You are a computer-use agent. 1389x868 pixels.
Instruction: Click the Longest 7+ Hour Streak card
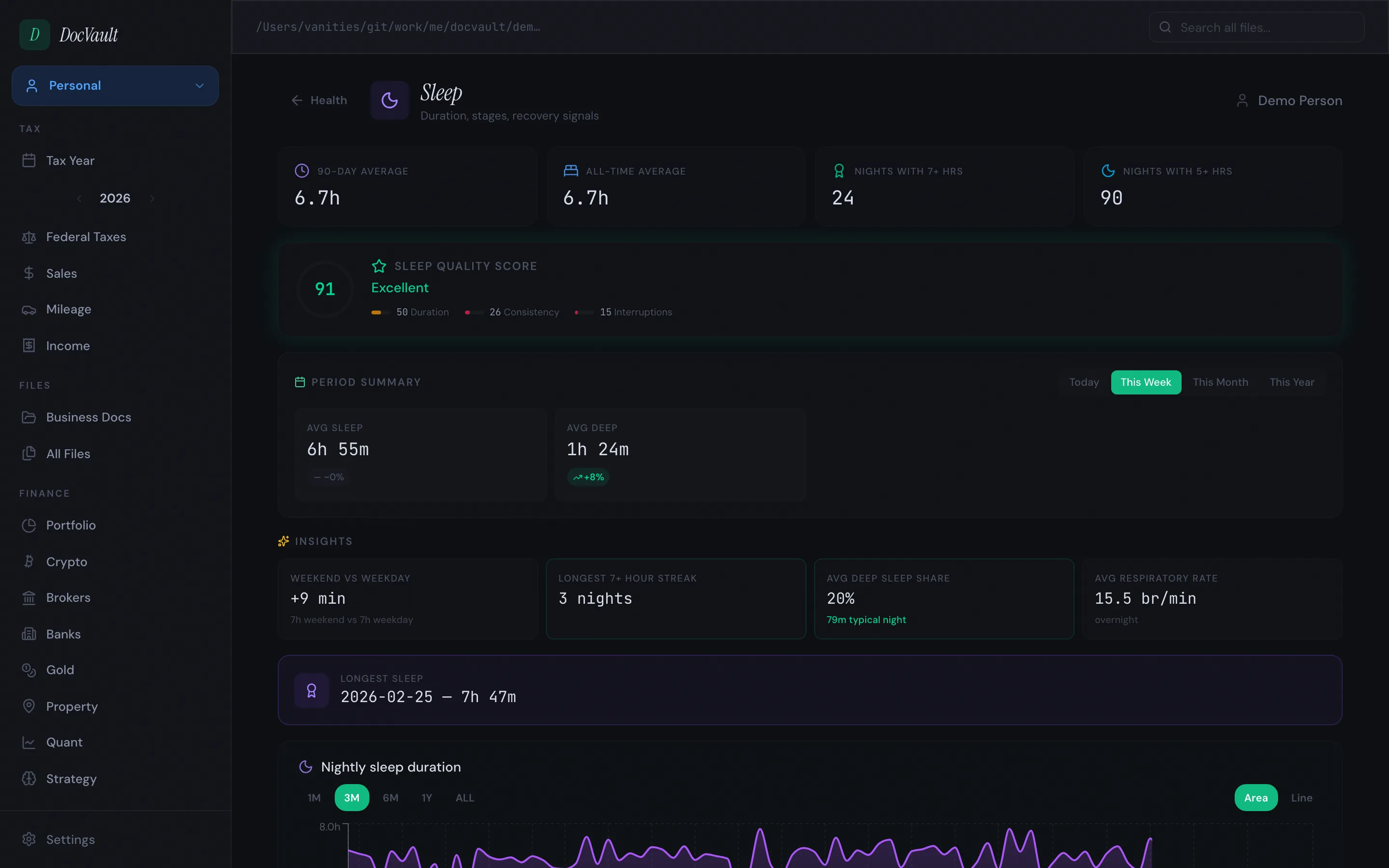pyautogui.click(x=676, y=599)
